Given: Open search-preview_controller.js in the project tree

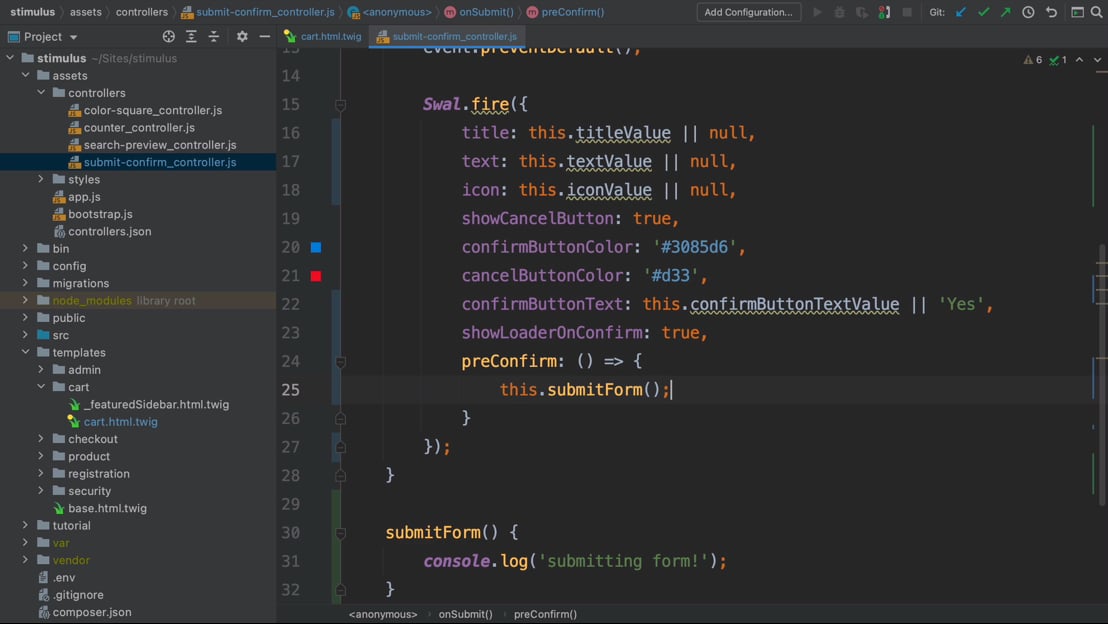Looking at the screenshot, I should (159, 145).
